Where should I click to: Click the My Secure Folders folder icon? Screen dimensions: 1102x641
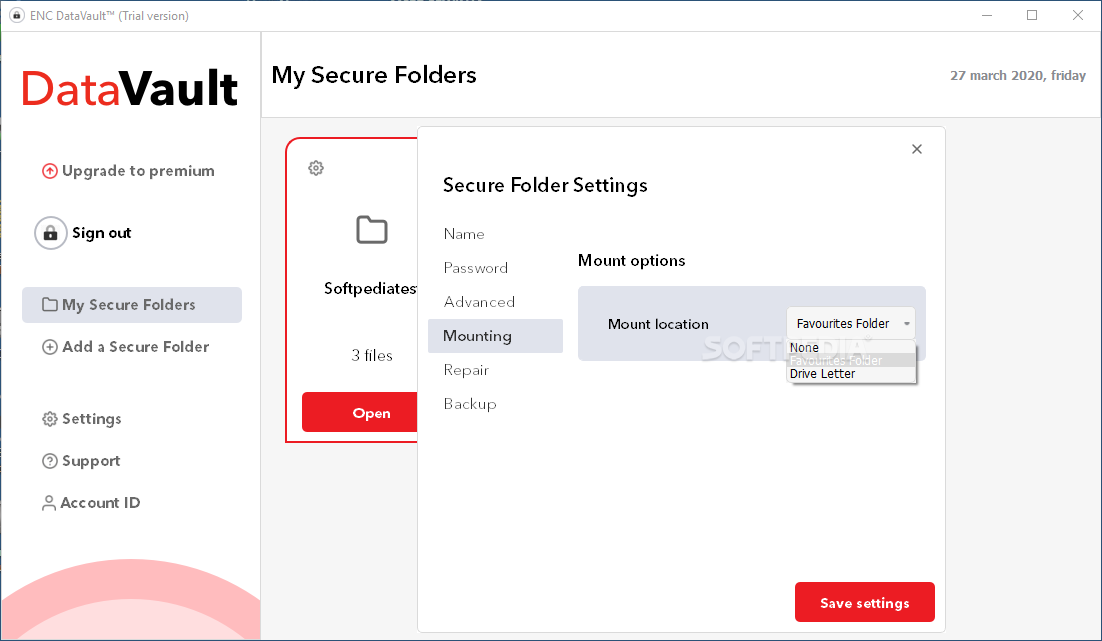click(50, 304)
